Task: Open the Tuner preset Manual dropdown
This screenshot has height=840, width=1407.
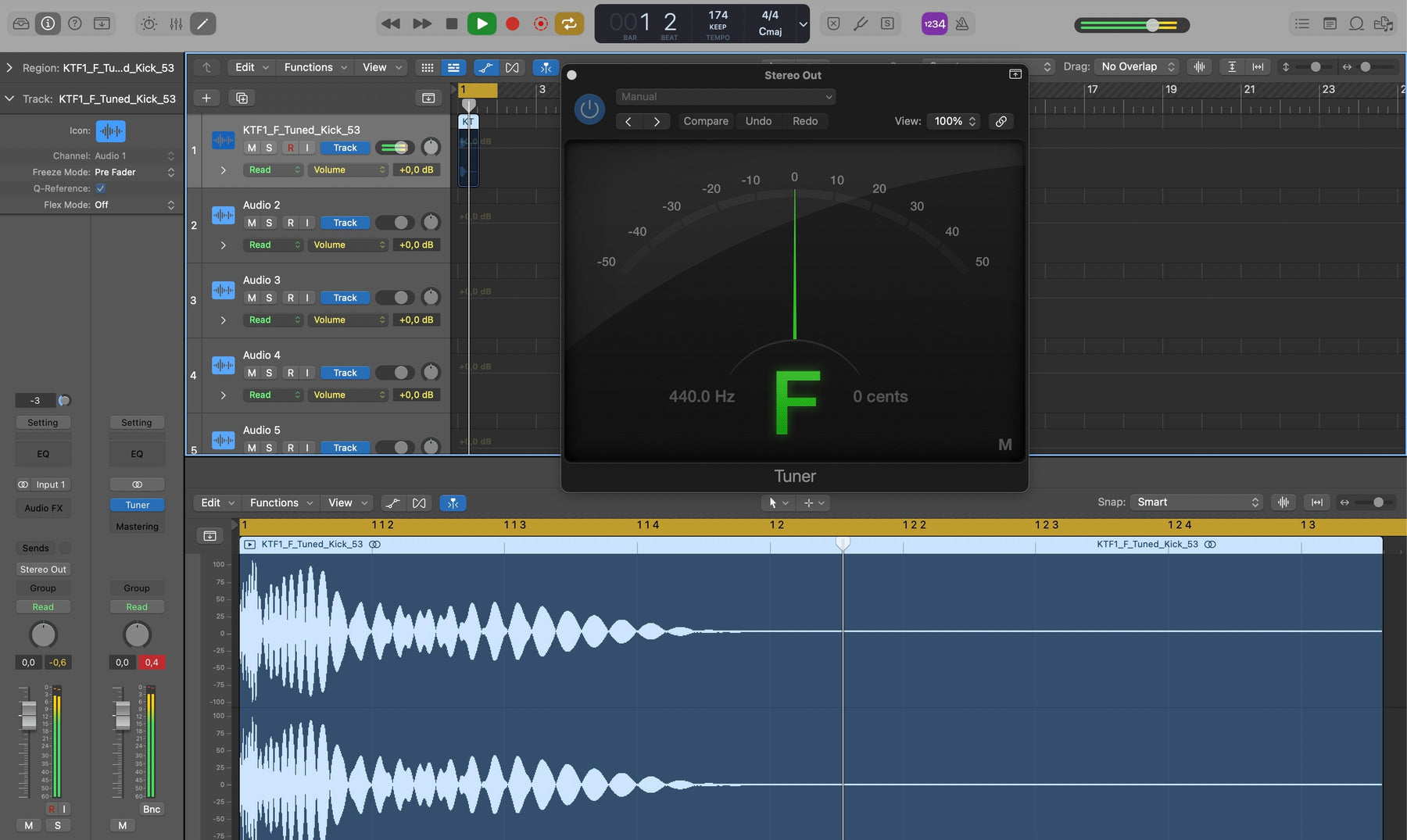Action: (726, 97)
